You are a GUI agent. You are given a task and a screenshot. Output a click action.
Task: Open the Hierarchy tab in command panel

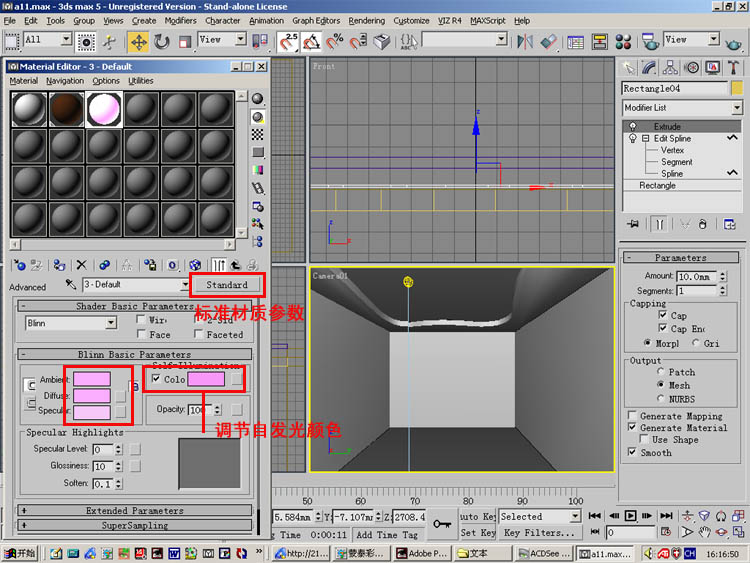[668, 68]
